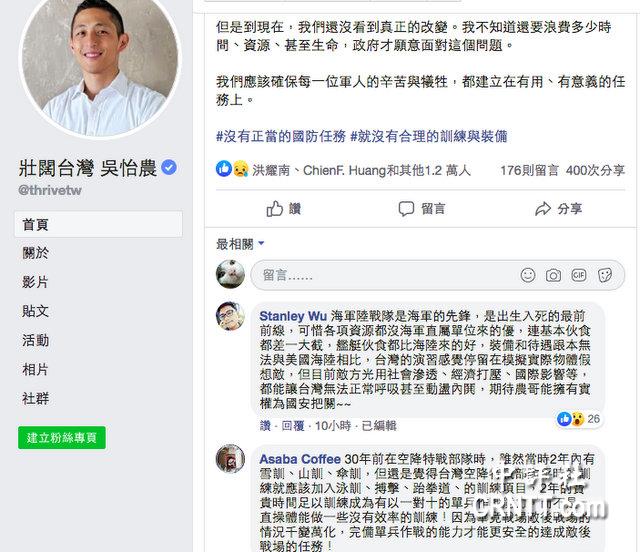Open the emoji picker in the comment box
Image resolution: width=640 pixels, height=552 pixels.
528,275
